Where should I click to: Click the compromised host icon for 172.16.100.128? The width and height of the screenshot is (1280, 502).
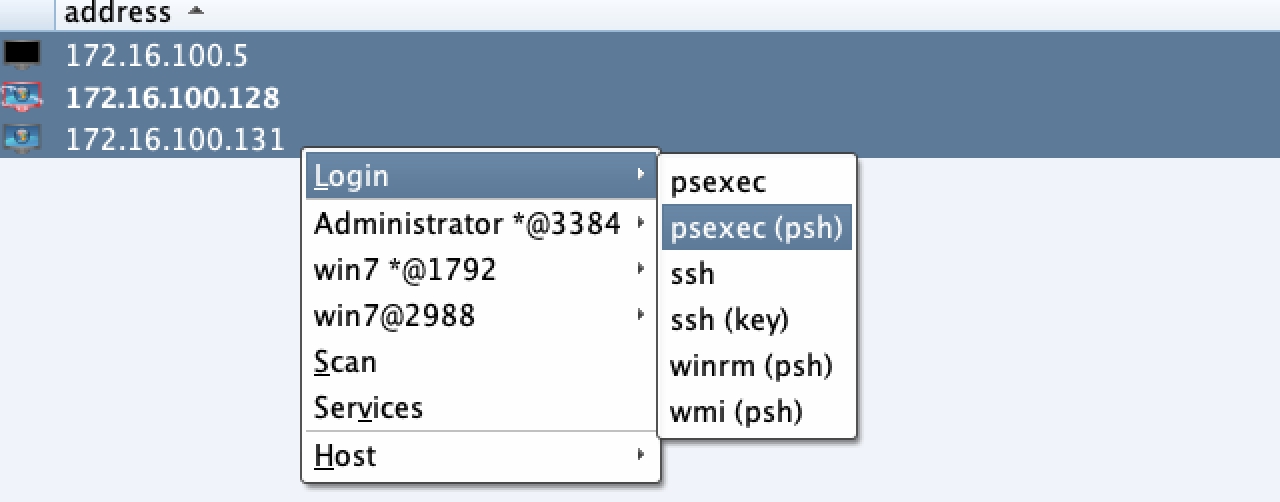click(22, 97)
